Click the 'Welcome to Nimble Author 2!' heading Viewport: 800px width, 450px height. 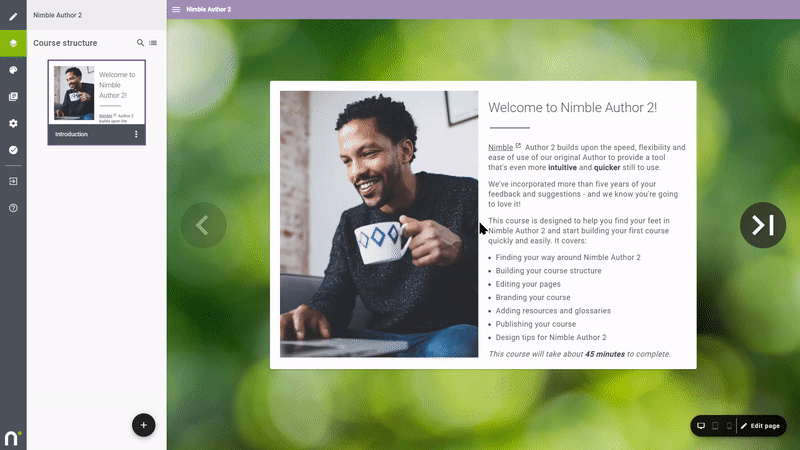572,108
